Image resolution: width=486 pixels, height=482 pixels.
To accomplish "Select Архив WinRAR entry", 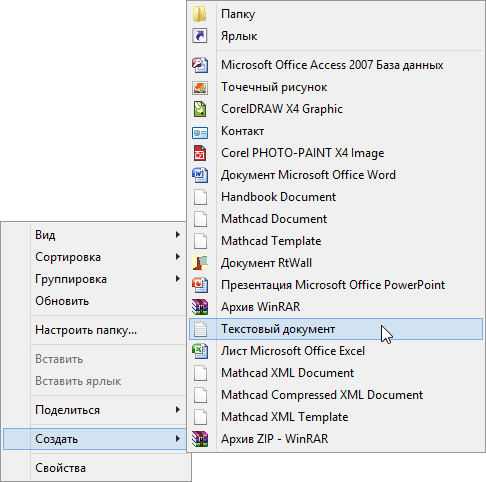I will [x=336, y=307].
